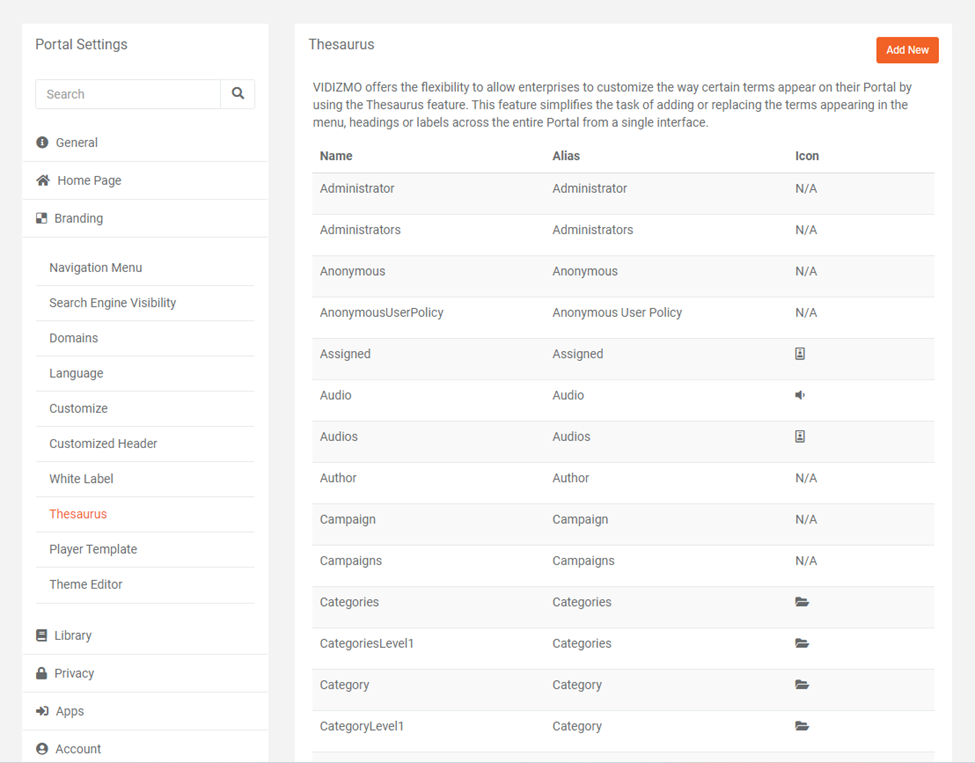
Task: Click the Account user icon
Action: 42,749
